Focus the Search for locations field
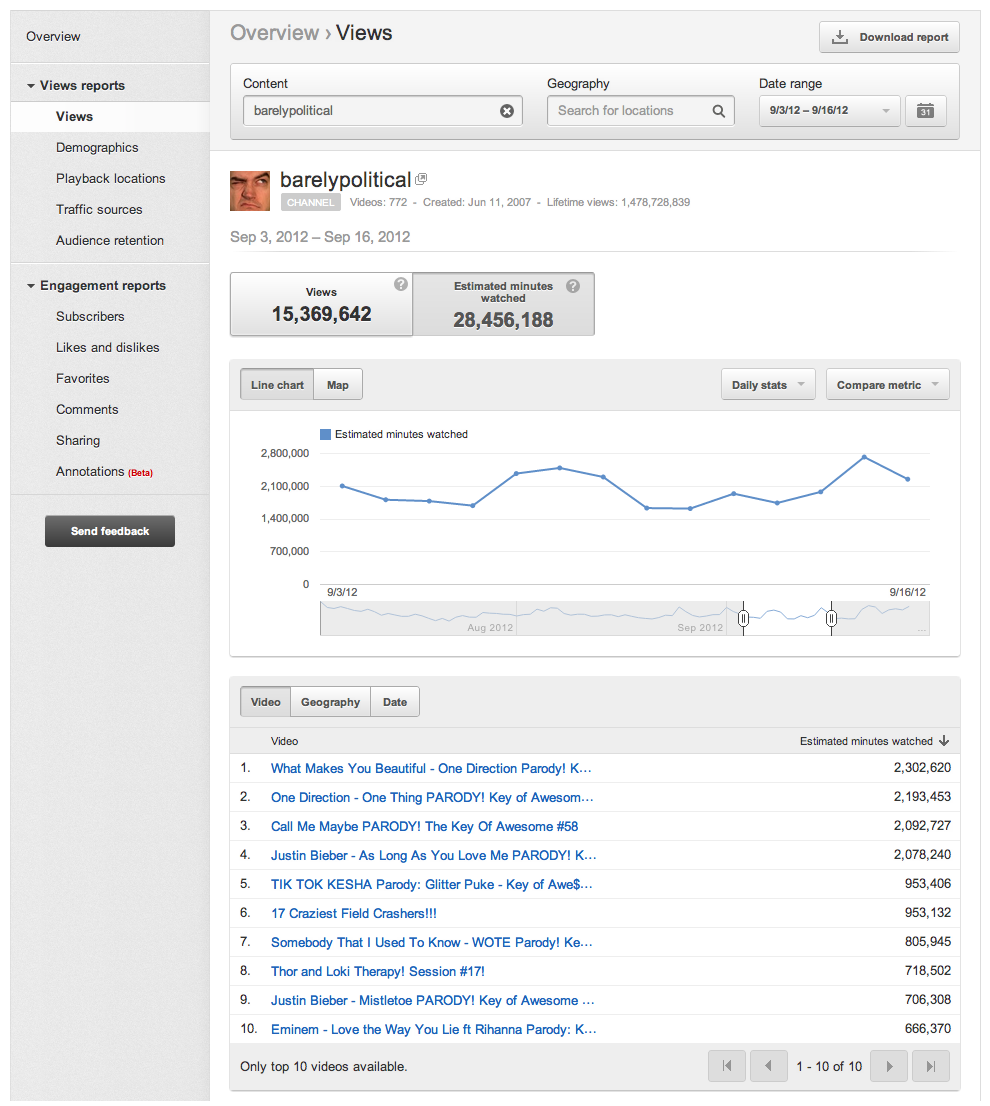 click(641, 111)
